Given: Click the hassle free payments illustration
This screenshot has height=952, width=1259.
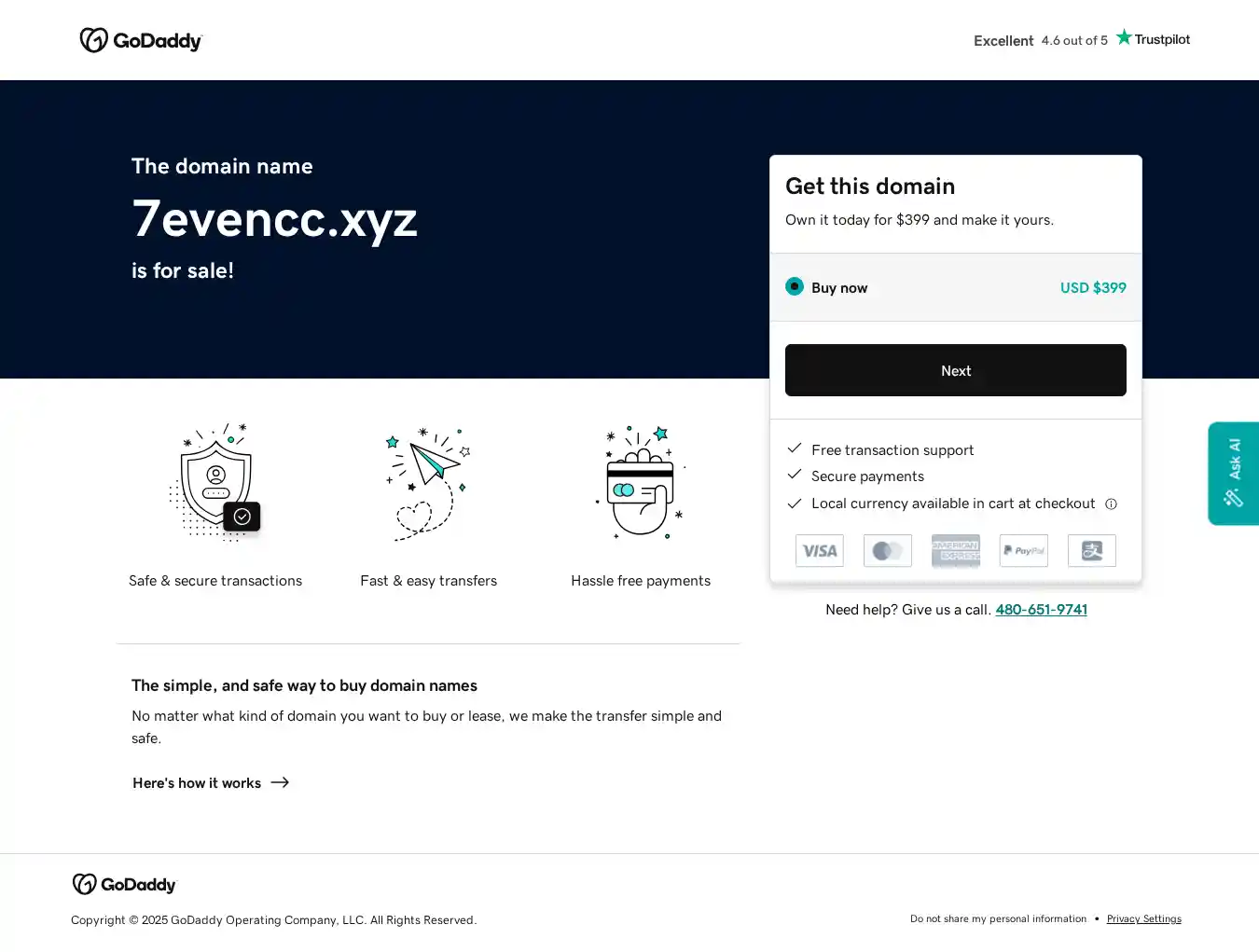Looking at the screenshot, I should tap(641, 482).
